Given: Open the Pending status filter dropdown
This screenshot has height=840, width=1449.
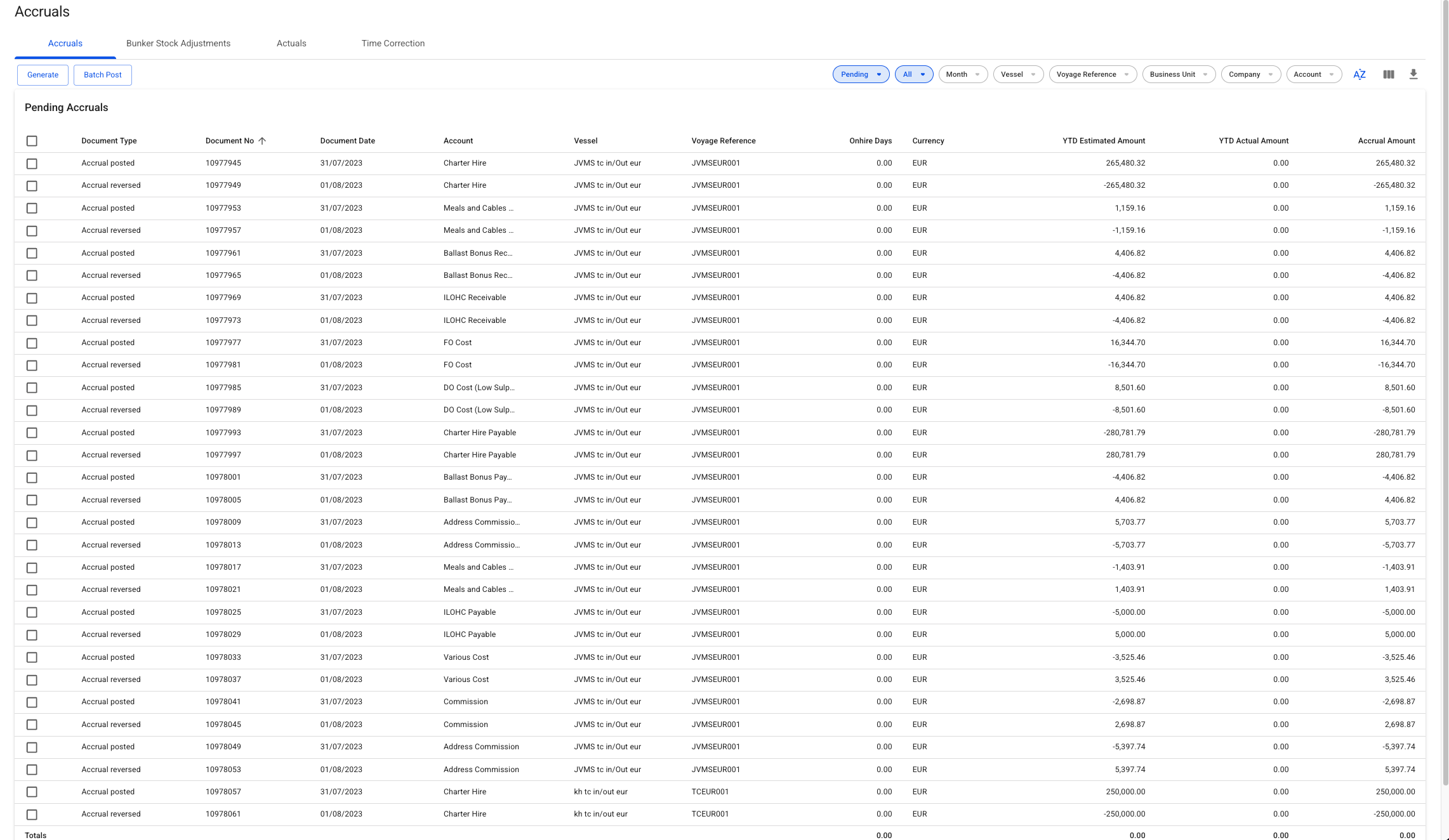Looking at the screenshot, I should (861, 74).
